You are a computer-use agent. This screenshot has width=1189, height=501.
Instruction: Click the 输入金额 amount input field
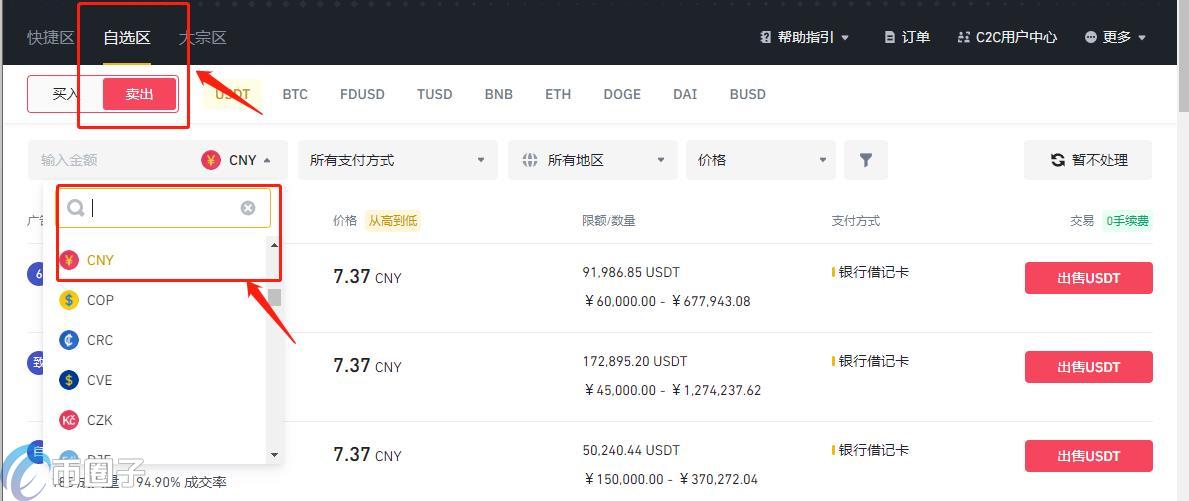coord(110,160)
